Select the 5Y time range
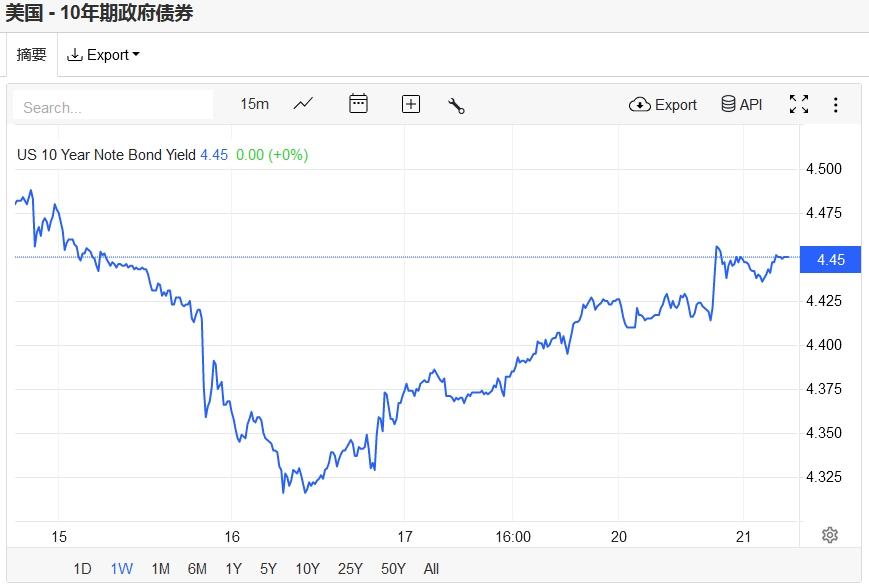Viewport: 869px width, 587px height. point(268,569)
